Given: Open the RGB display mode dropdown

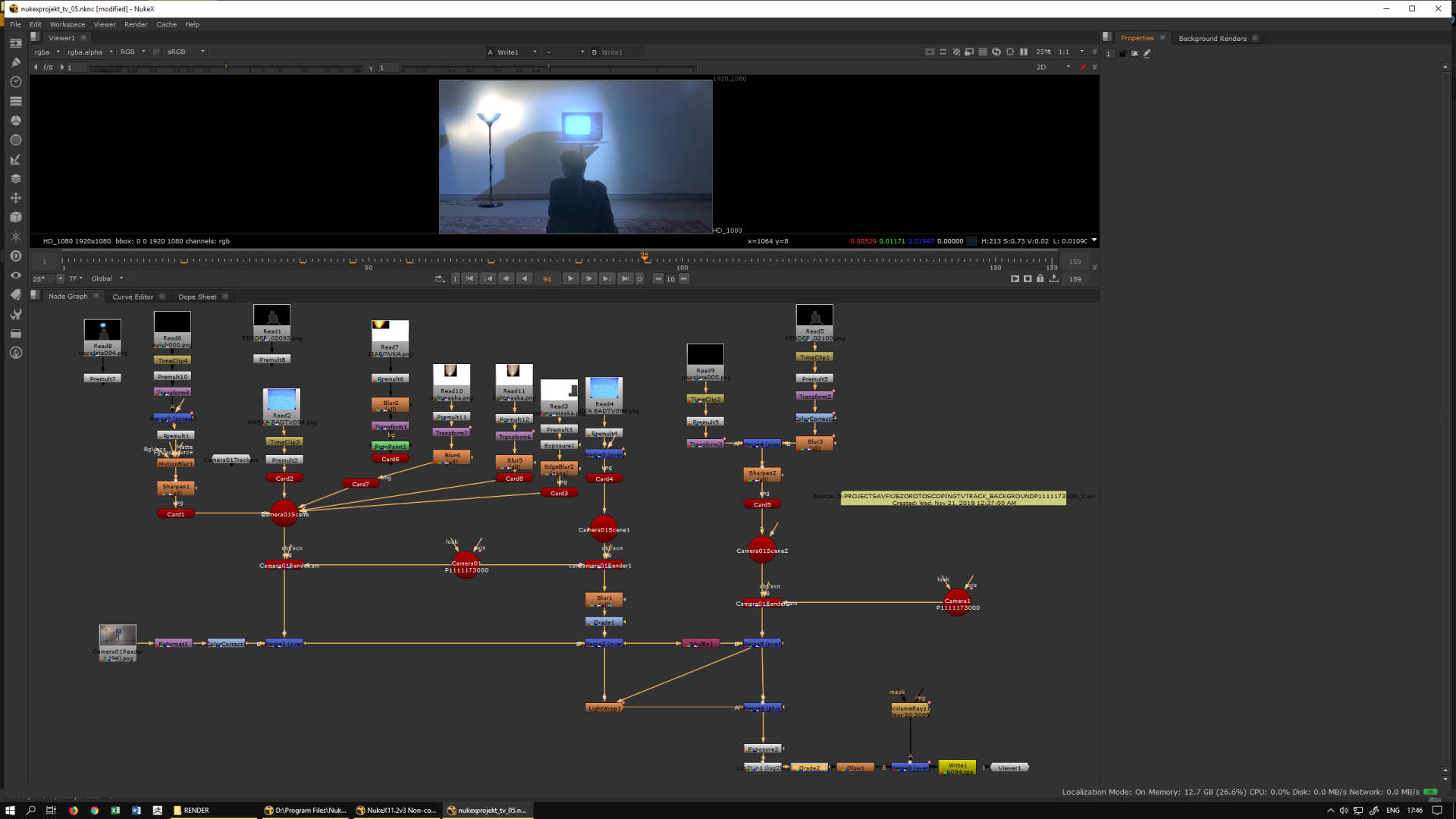Looking at the screenshot, I should click(x=132, y=52).
